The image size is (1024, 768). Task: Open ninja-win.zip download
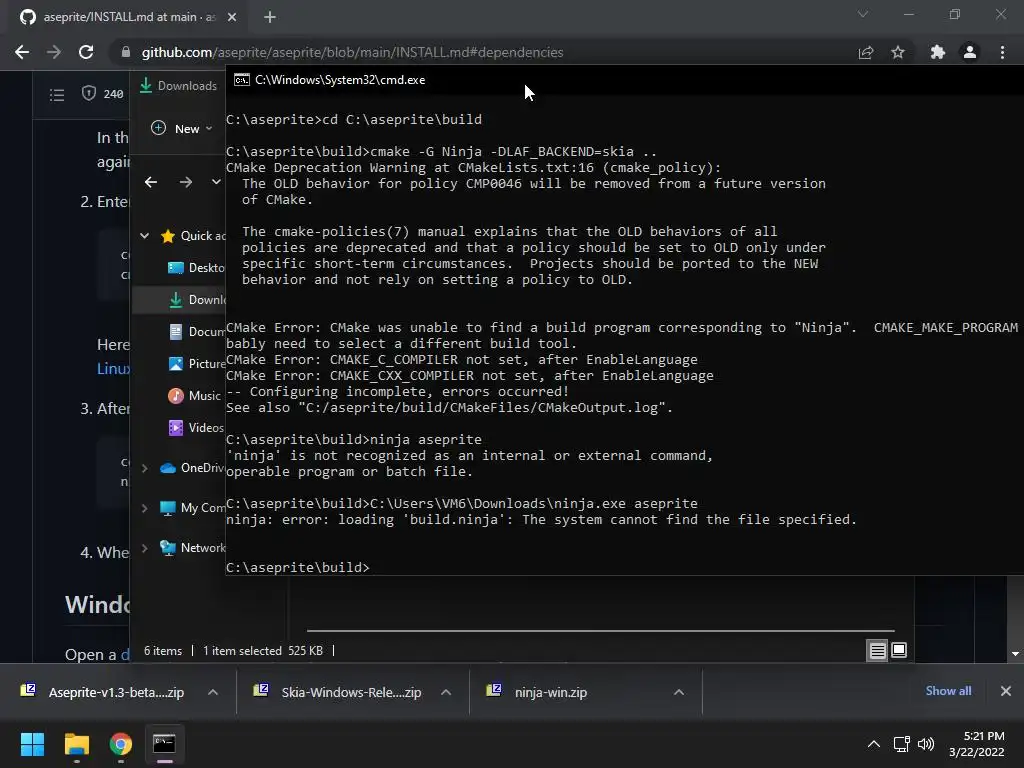(538, 692)
